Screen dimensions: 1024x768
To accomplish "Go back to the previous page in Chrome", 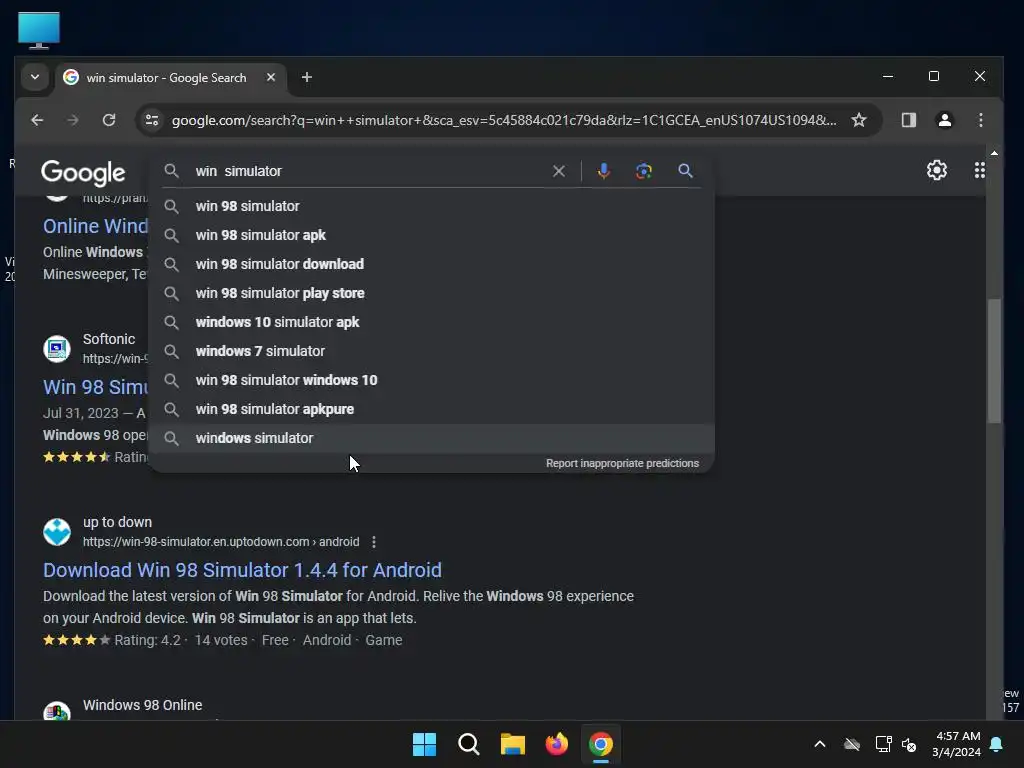I will point(37,120).
